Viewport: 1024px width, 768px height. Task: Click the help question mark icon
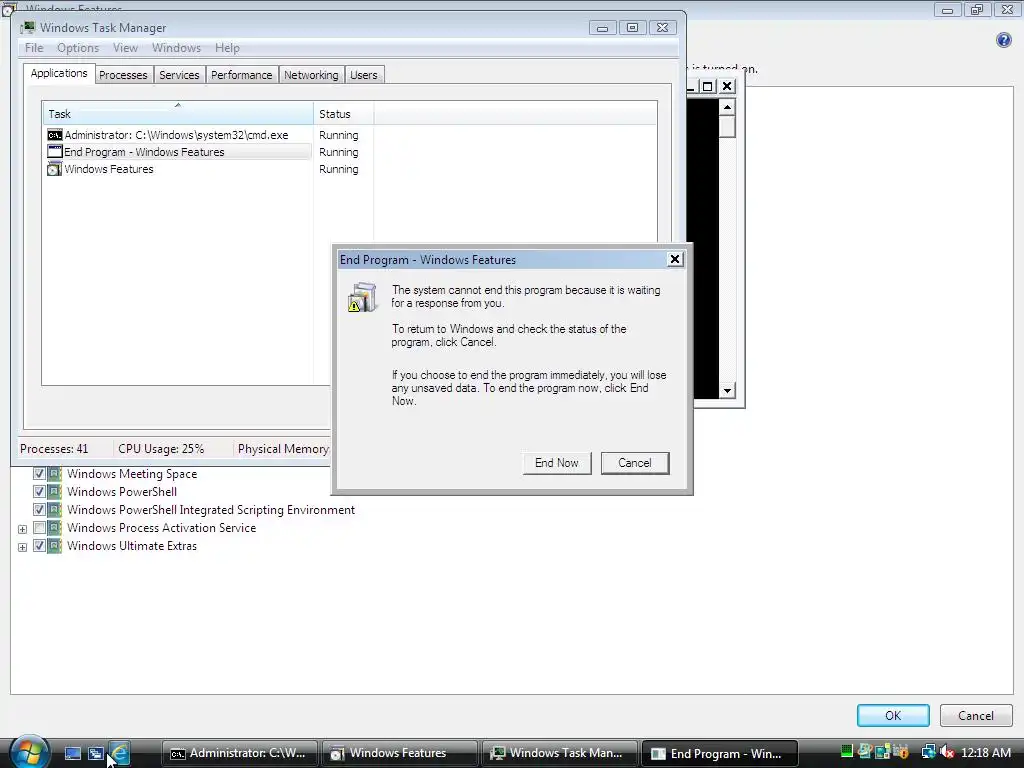point(1004,40)
